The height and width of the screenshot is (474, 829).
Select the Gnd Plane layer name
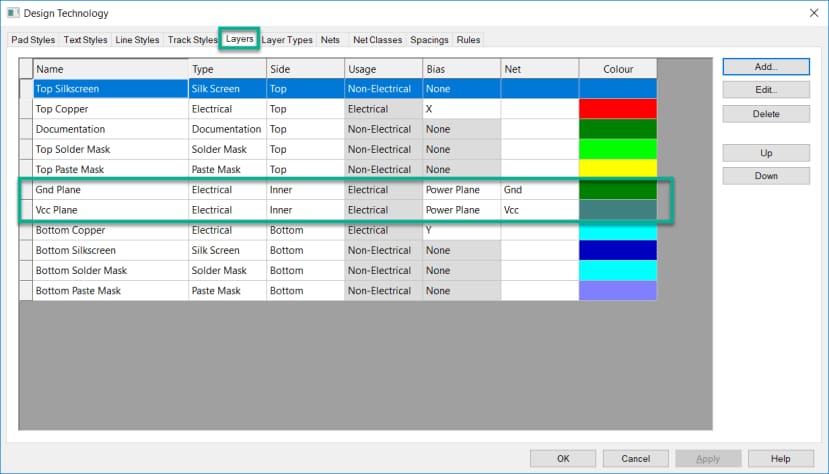point(110,190)
